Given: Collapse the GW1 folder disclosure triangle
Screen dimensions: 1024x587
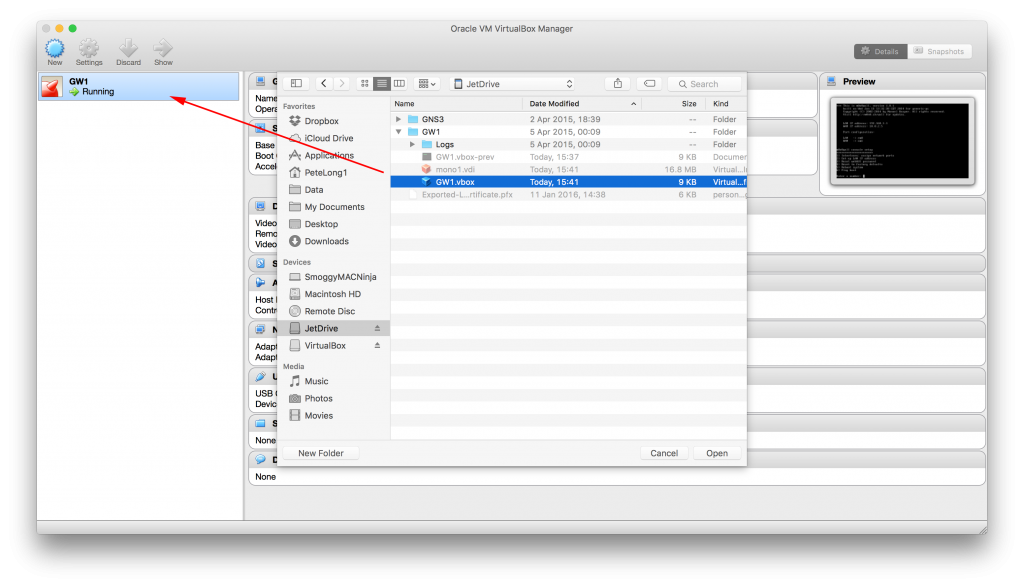Looking at the screenshot, I should pyautogui.click(x=399, y=129).
